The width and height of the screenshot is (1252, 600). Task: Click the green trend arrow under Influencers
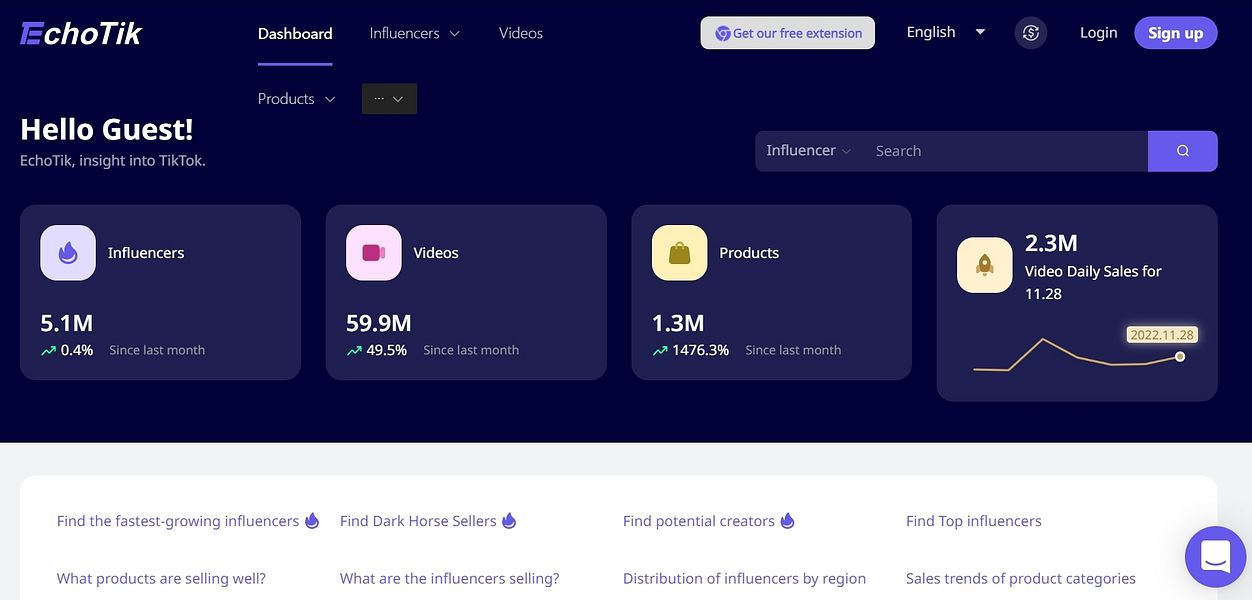[48, 351]
